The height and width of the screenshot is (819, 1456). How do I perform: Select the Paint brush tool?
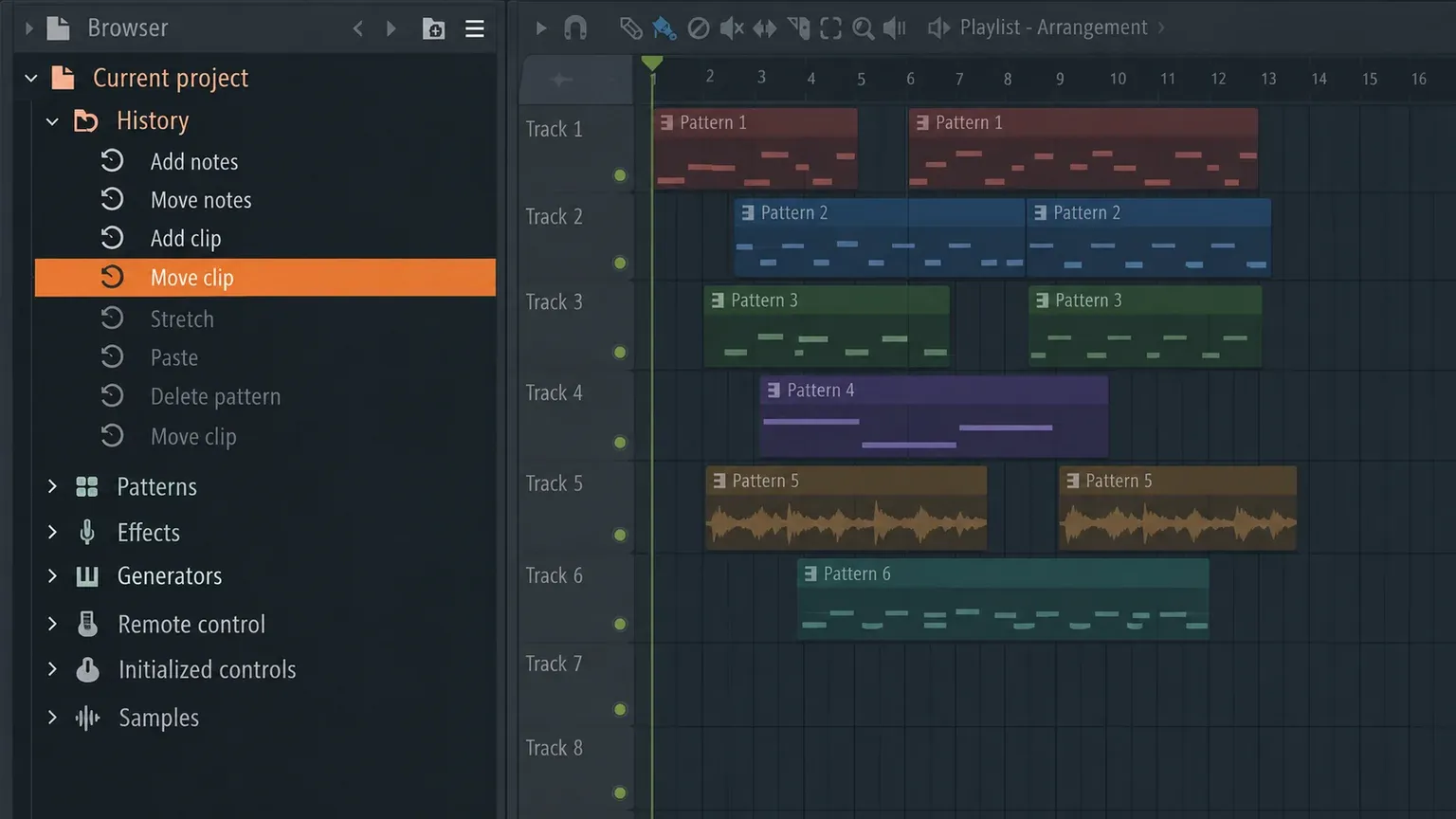click(664, 28)
